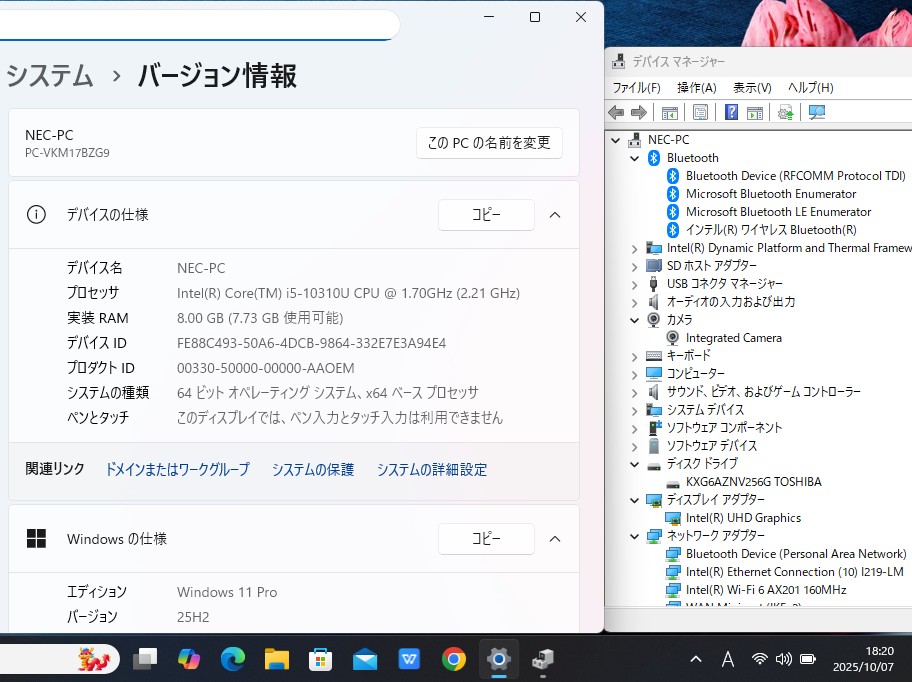
Task: Open the 表示(V) menu
Action: tap(752, 88)
